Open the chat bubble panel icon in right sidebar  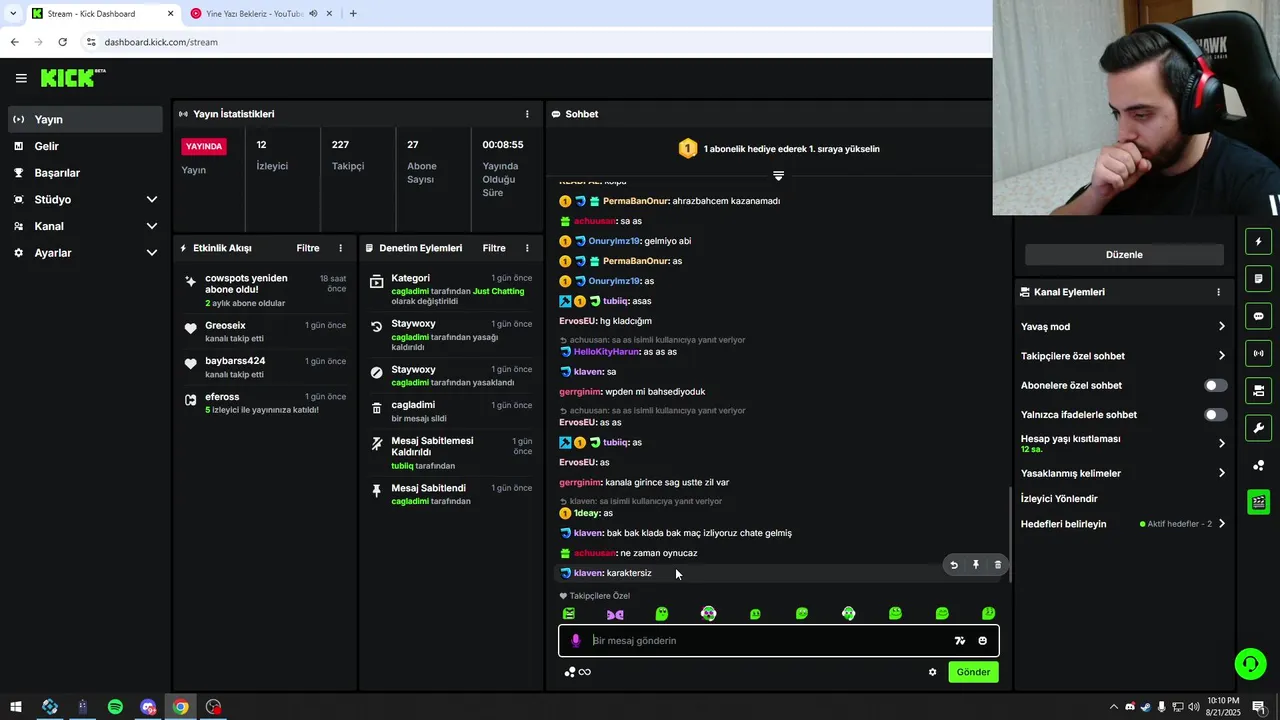pyautogui.click(x=1258, y=316)
